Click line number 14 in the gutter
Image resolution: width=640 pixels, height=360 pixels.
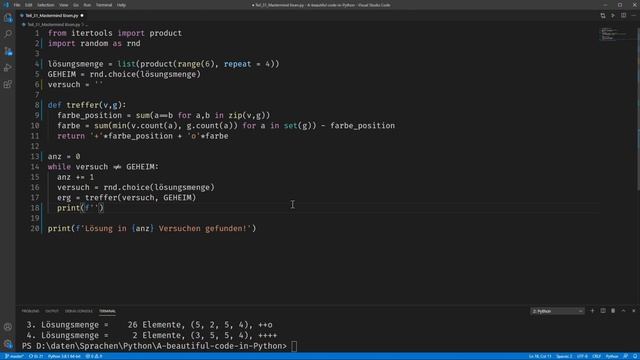[35, 167]
